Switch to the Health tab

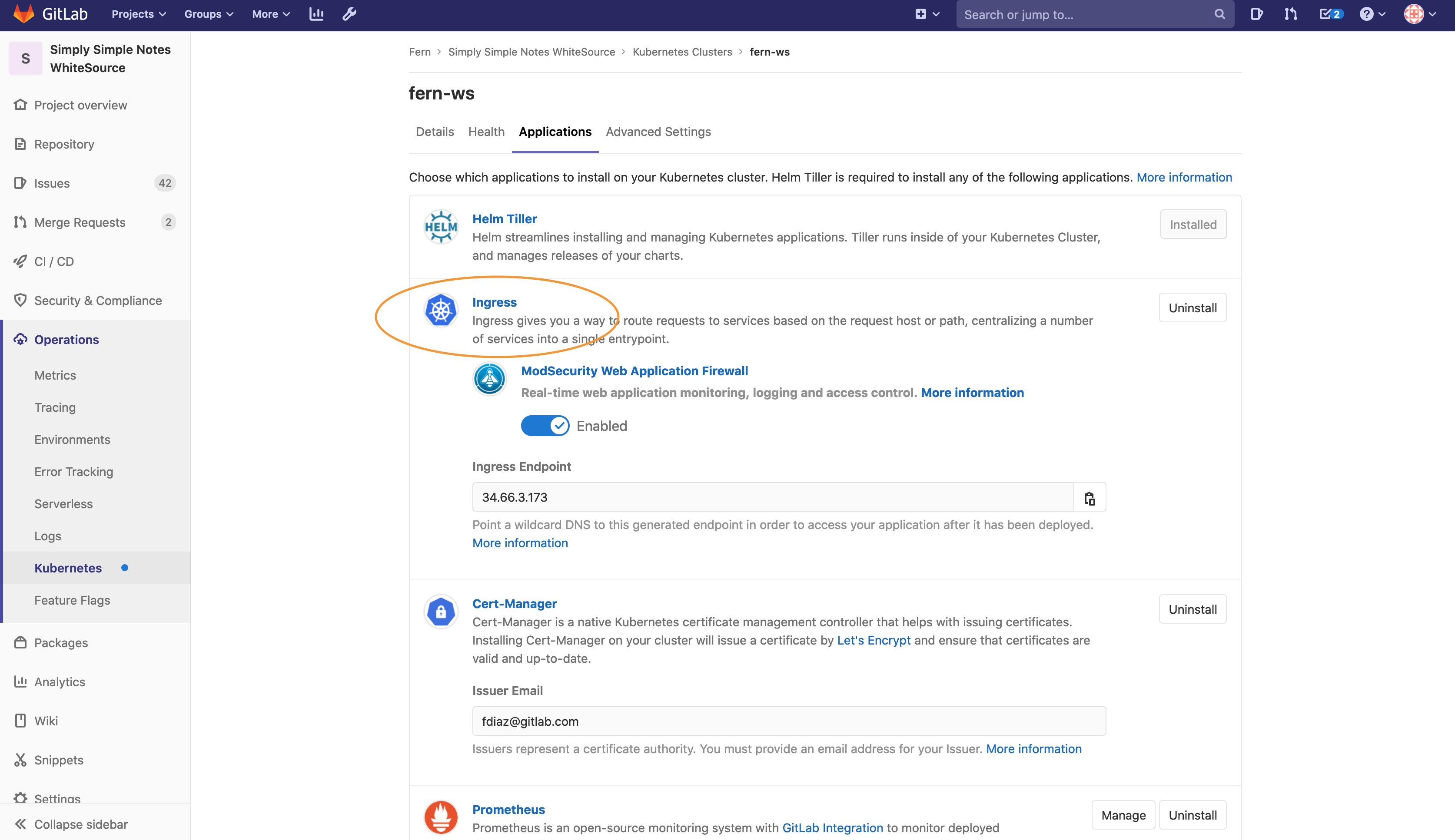point(486,132)
